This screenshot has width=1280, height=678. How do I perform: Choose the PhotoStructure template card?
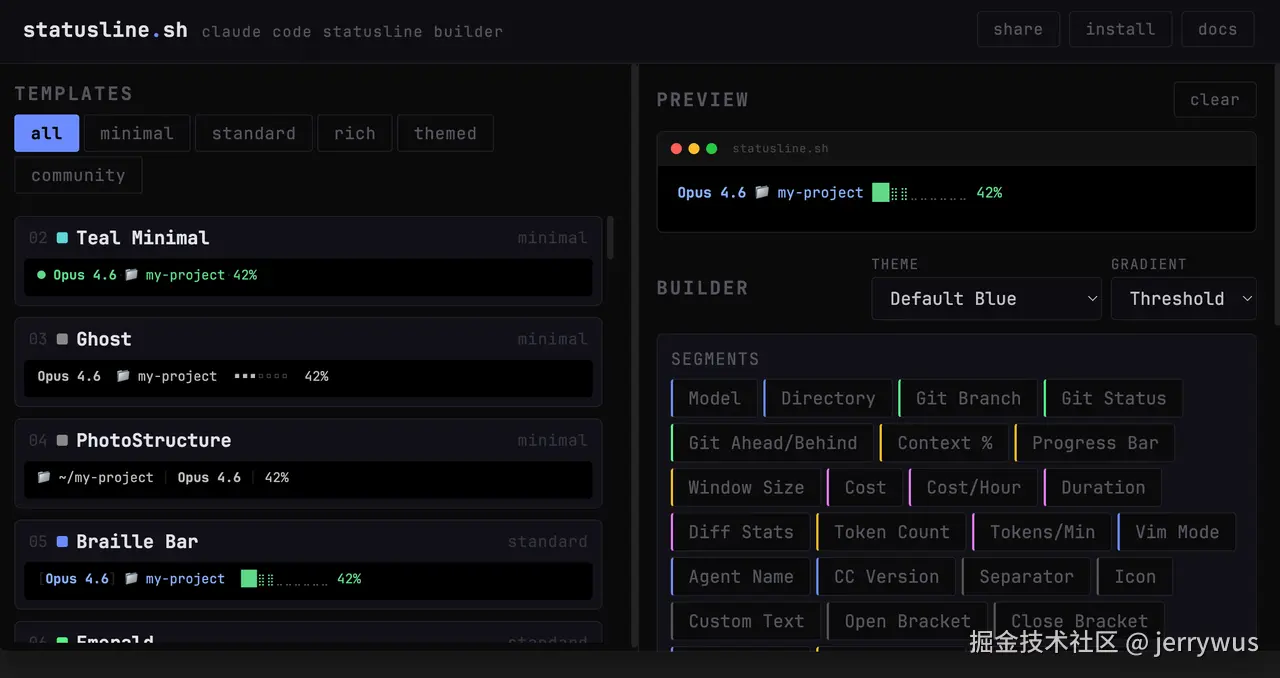(308, 463)
